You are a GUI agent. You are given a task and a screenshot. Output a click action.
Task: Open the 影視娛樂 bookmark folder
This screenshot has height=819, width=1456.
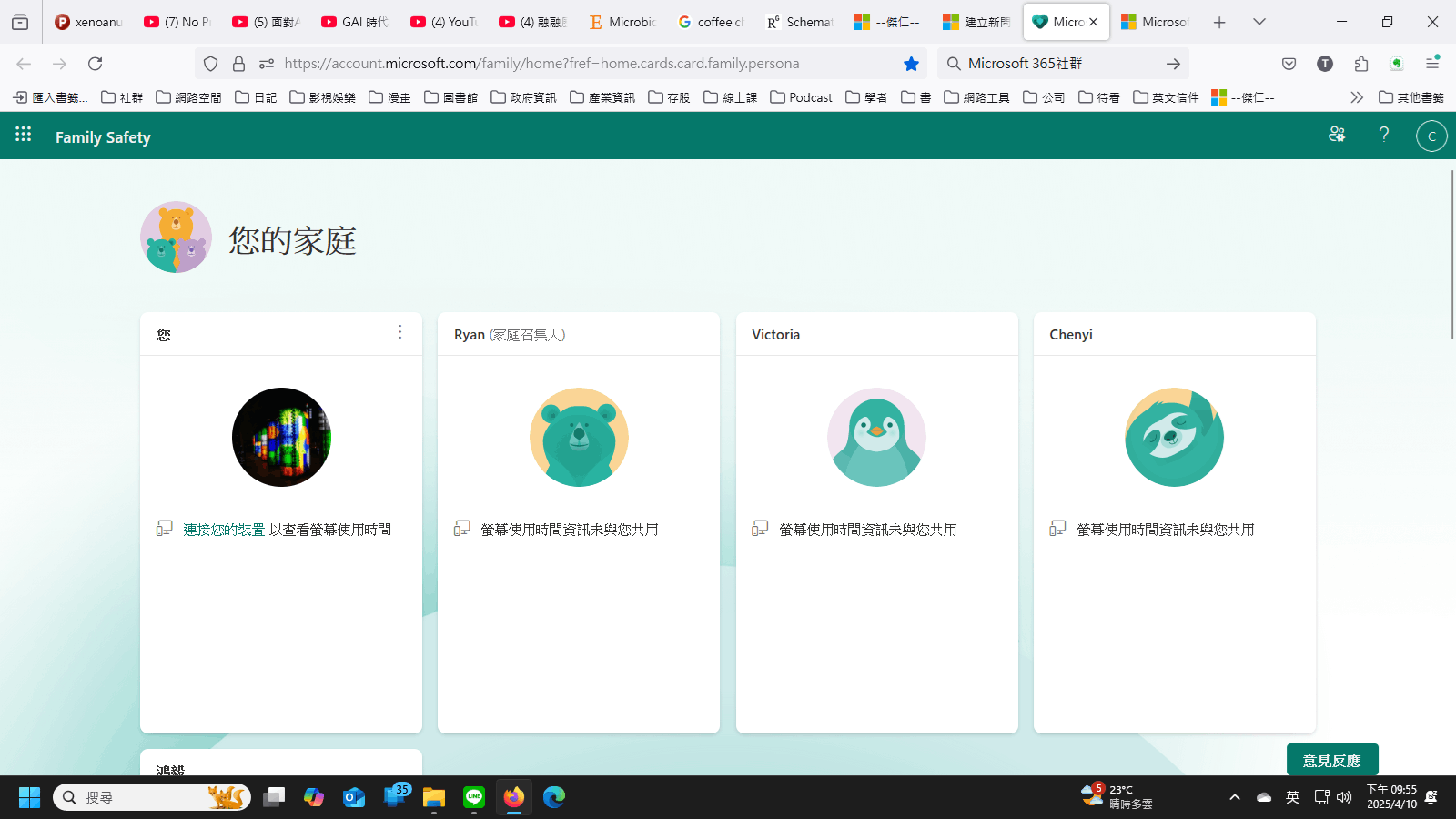(323, 97)
